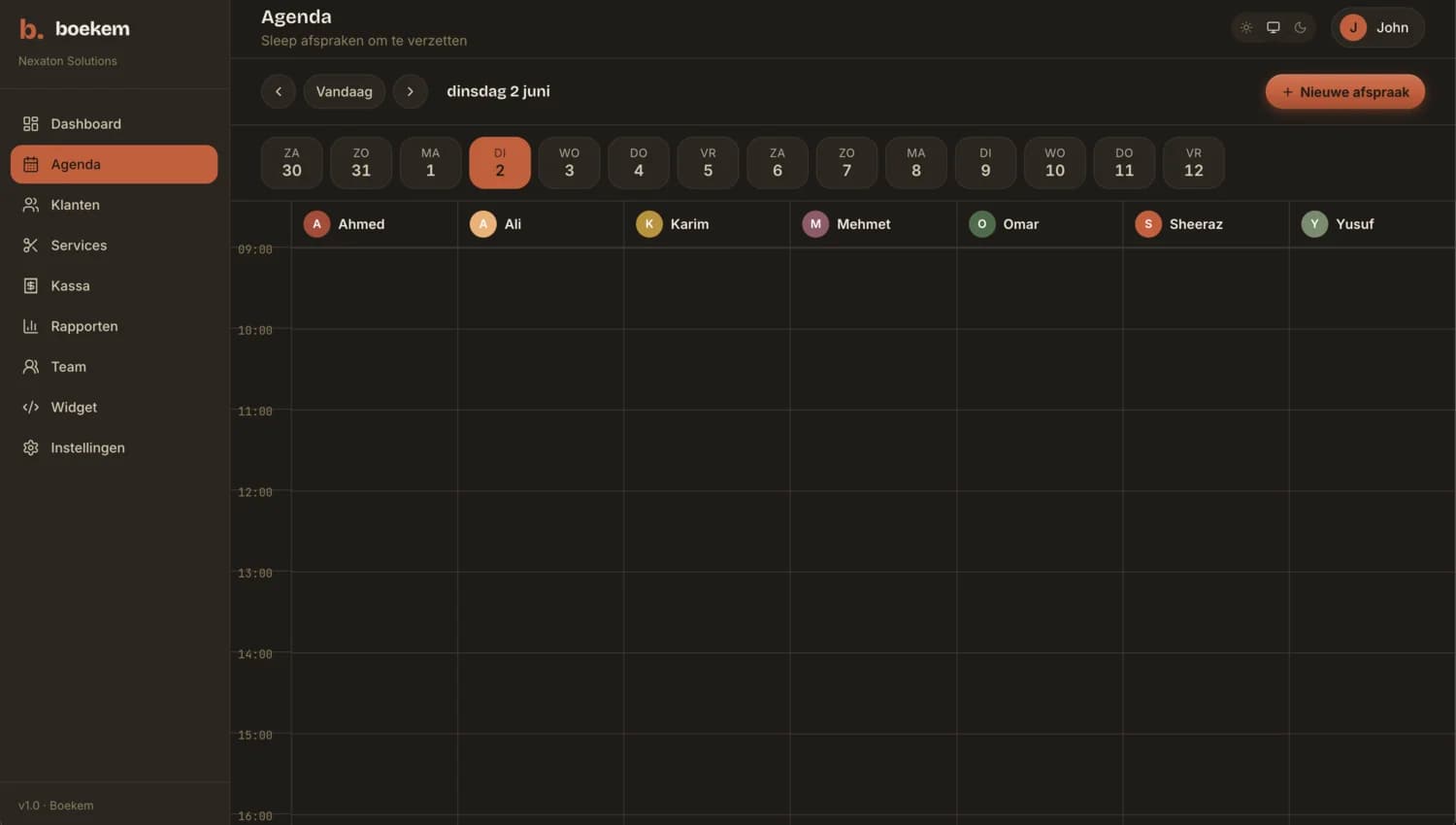Screen dimensions: 1456x825
Task: Open Klanten in the sidebar
Action: coord(115,205)
